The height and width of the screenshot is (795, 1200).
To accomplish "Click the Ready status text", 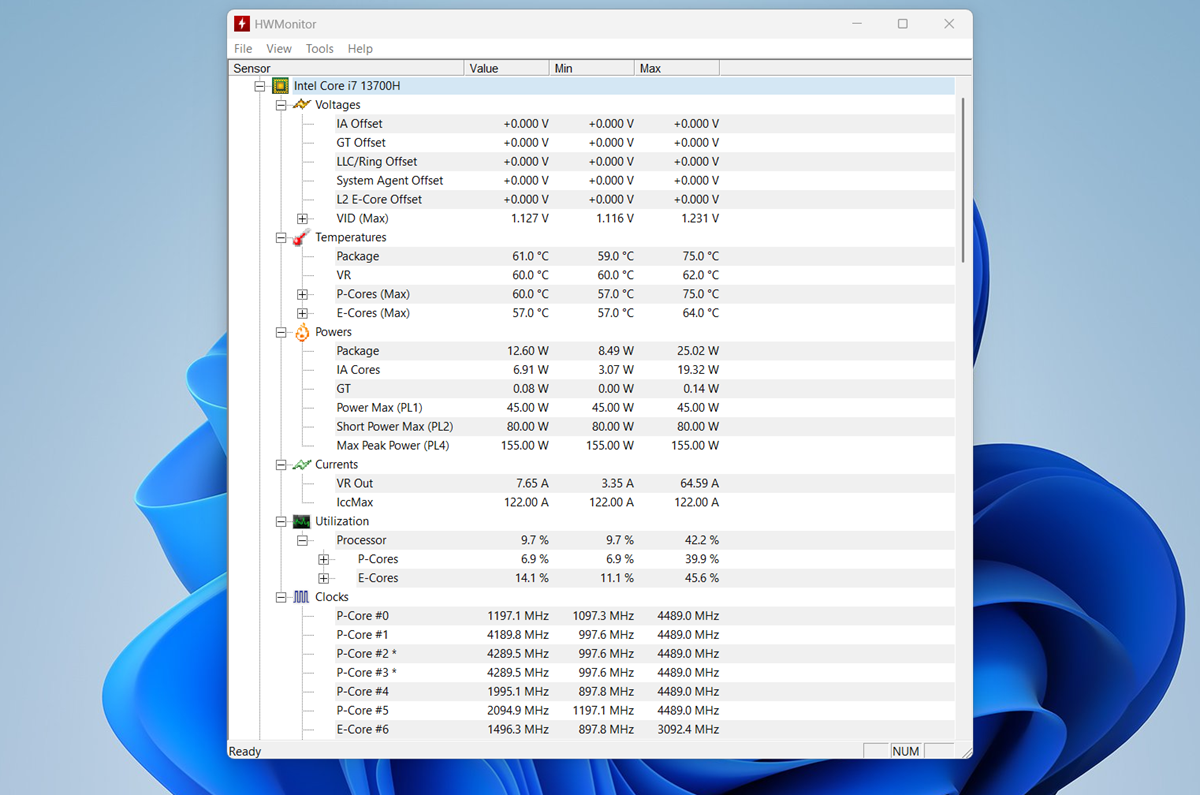I will (x=245, y=751).
